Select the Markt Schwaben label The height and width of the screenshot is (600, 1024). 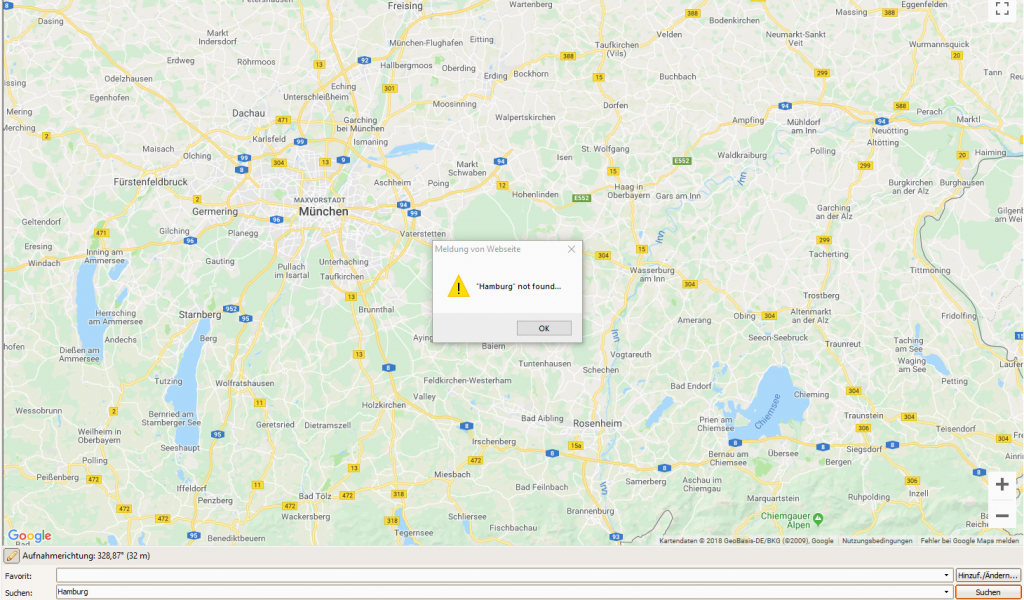pos(467,168)
